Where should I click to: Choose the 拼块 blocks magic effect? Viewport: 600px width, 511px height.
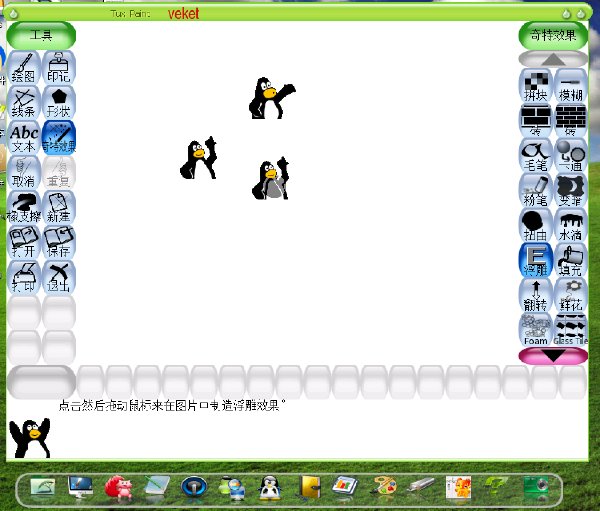point(536,86)
